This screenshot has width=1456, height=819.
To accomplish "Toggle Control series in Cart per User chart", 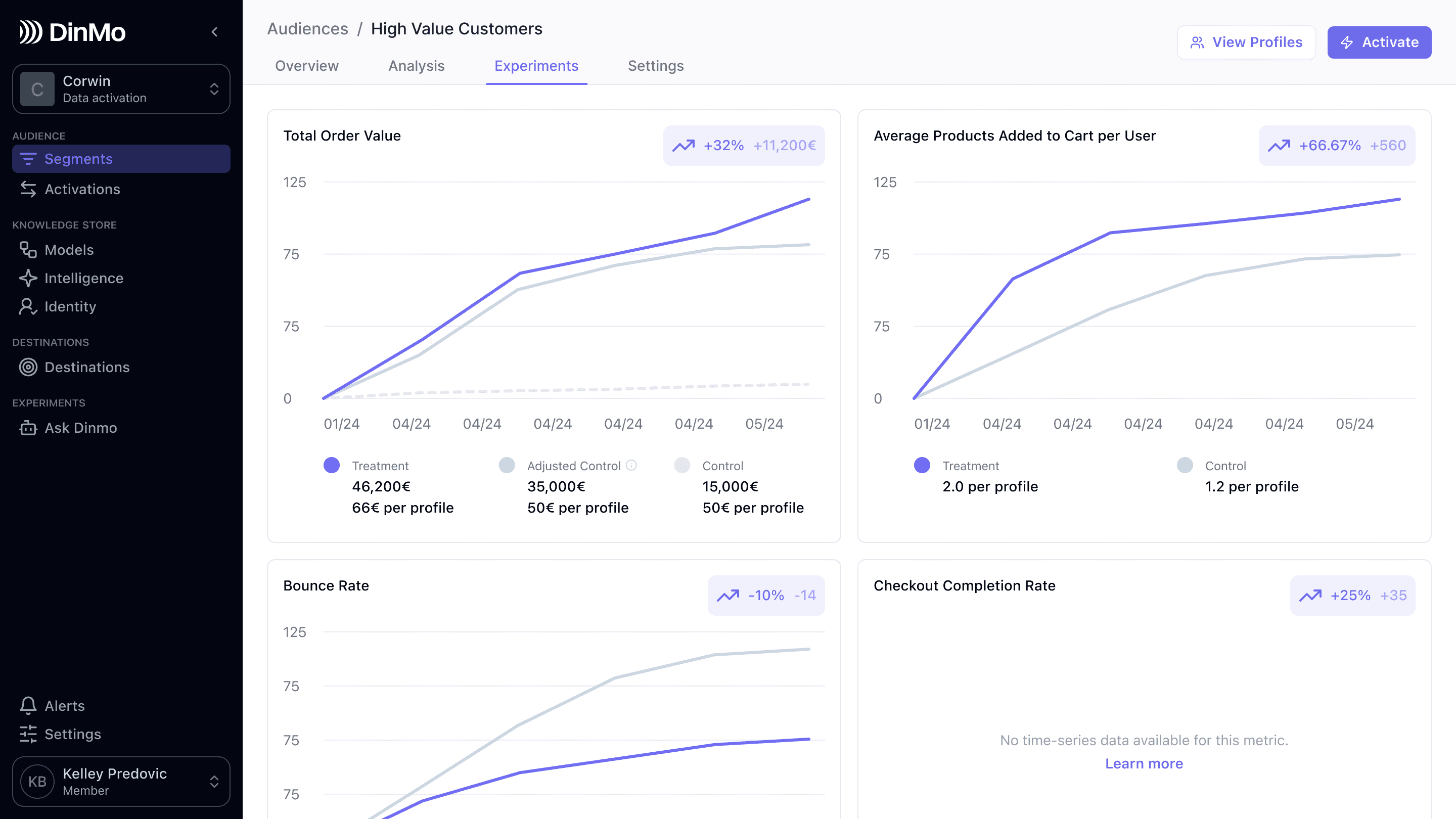I will click(1185, 465).
